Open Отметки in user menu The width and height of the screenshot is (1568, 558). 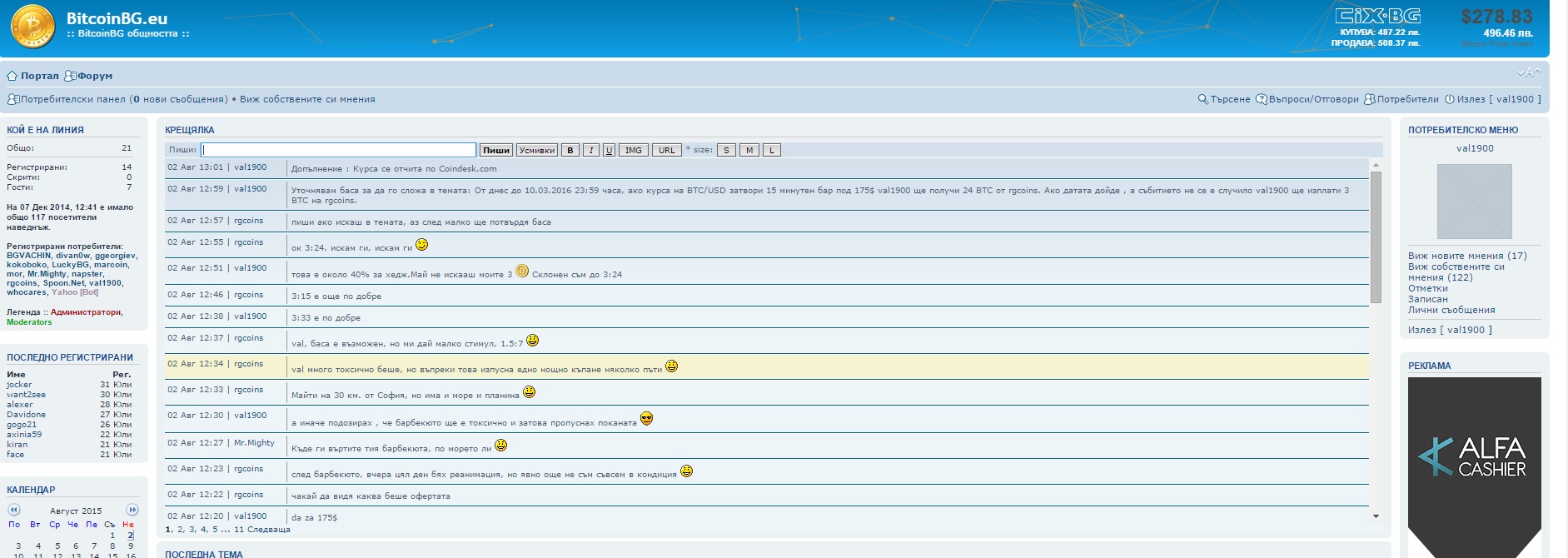tap(1428, 288)
